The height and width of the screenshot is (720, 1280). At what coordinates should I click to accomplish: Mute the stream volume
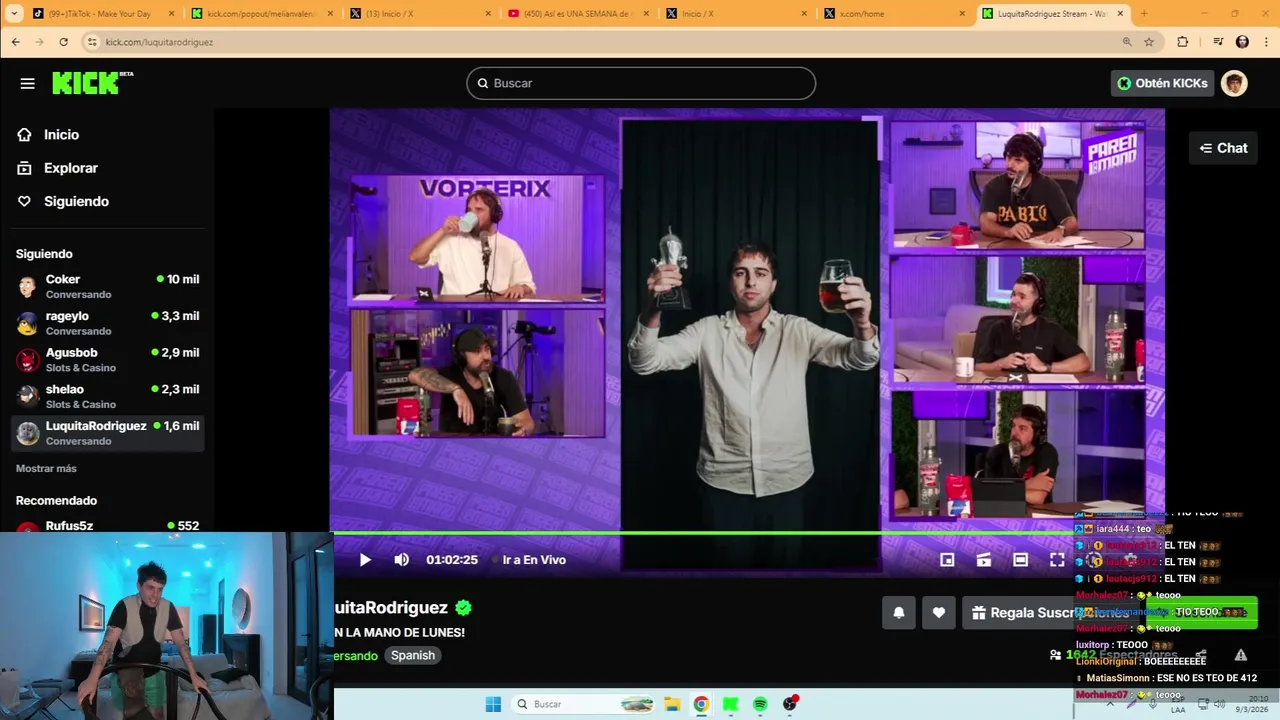point(401,560)
